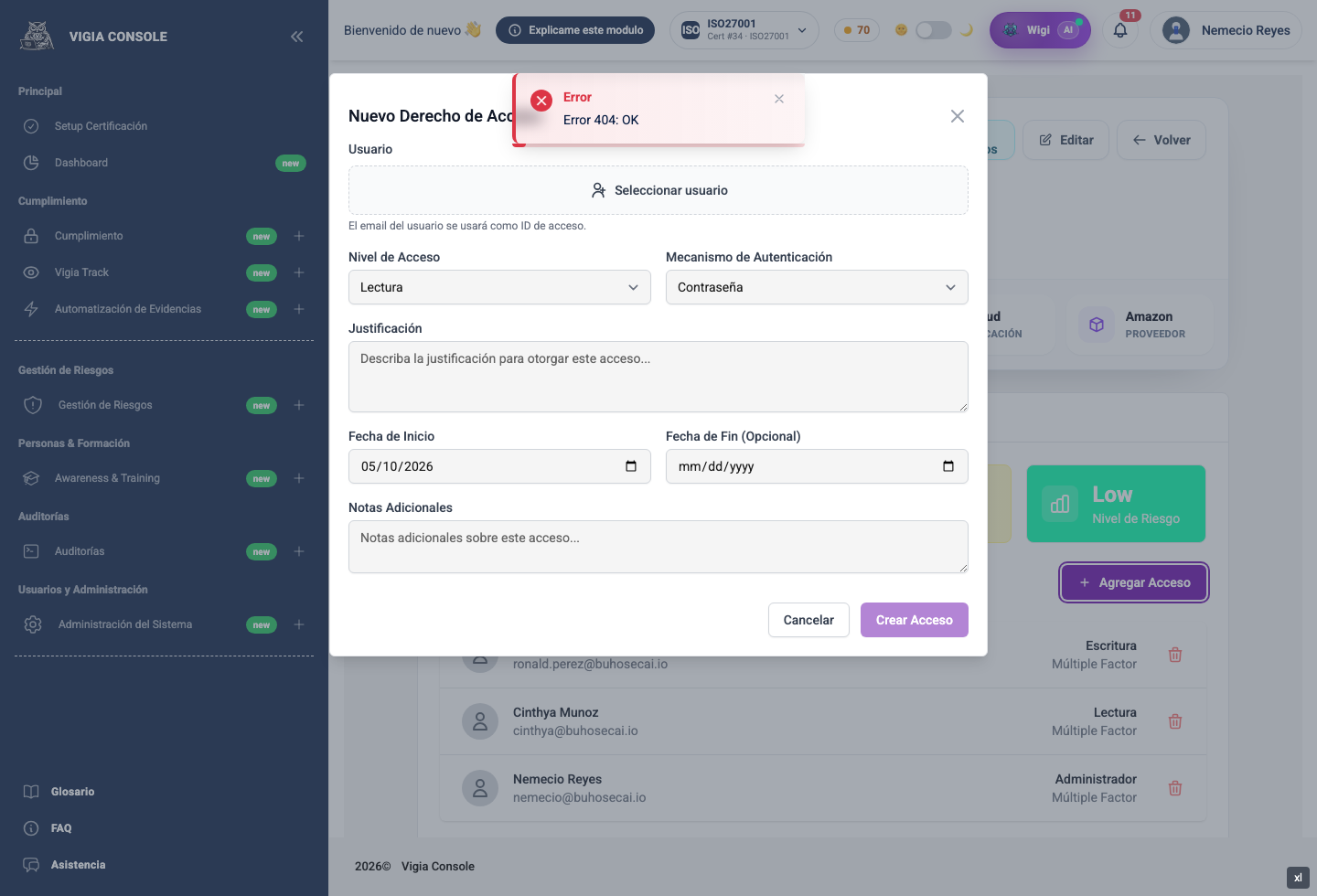The width and height of the screenshot is (1317, 896).
Task: Click the Low risk level chart icon
Action: click(x=1060, y=504)
